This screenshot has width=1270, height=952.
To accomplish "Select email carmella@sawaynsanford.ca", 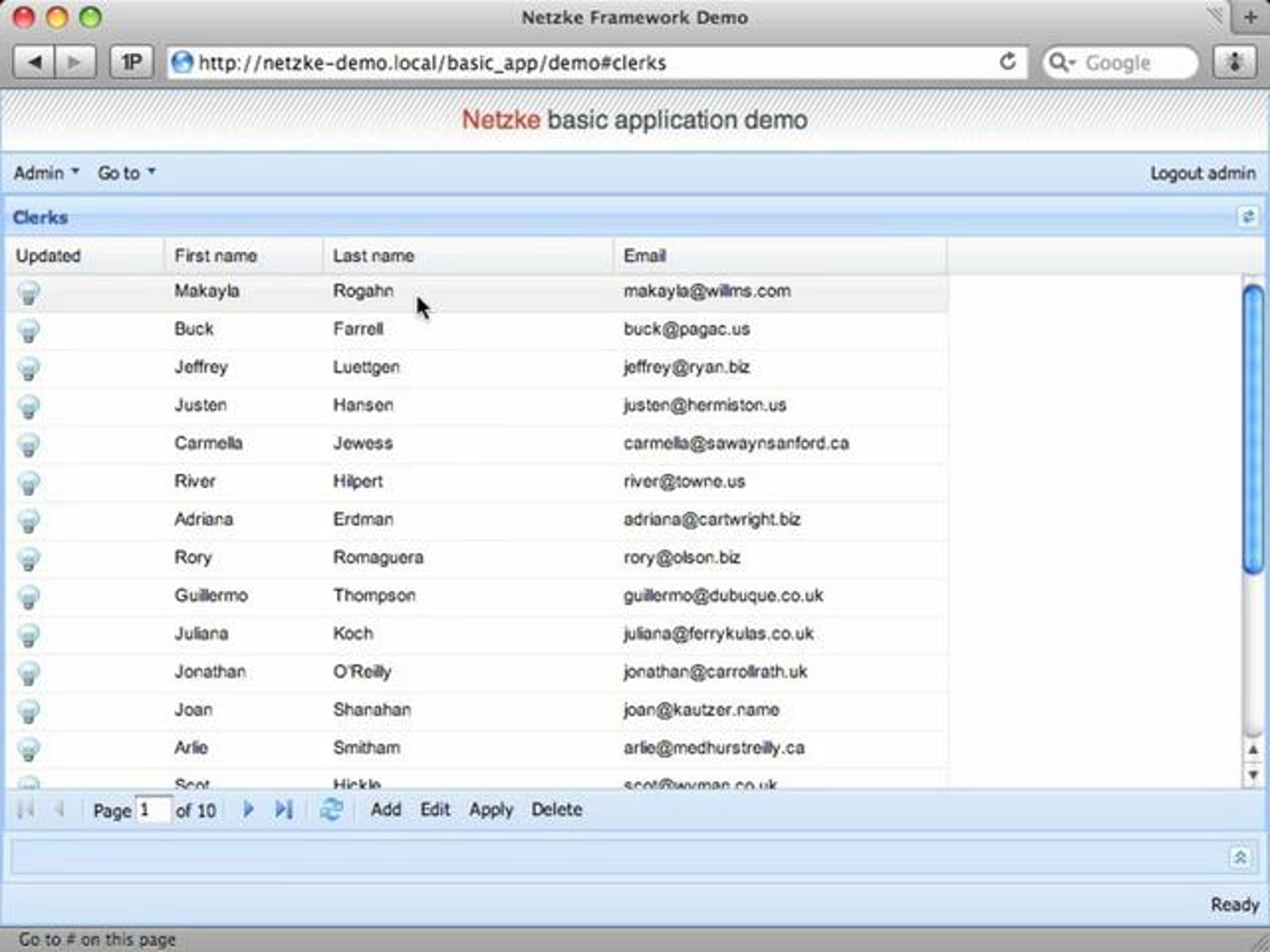I will click(x=736, y=443).
